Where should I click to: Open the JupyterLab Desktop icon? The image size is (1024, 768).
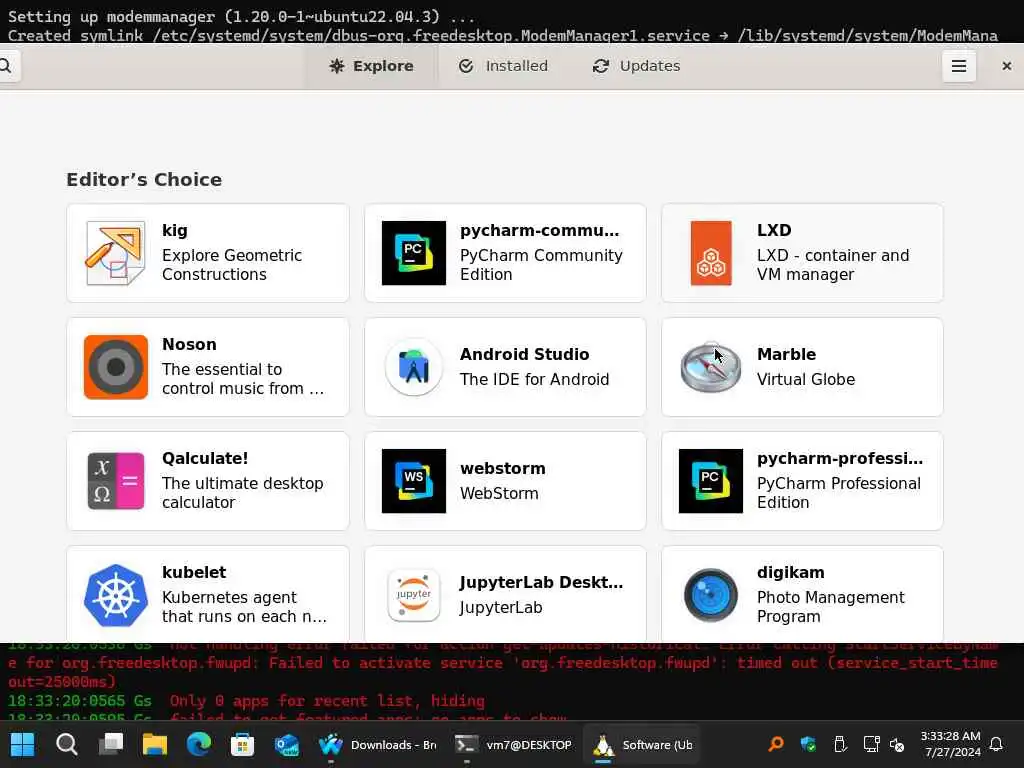413,596
